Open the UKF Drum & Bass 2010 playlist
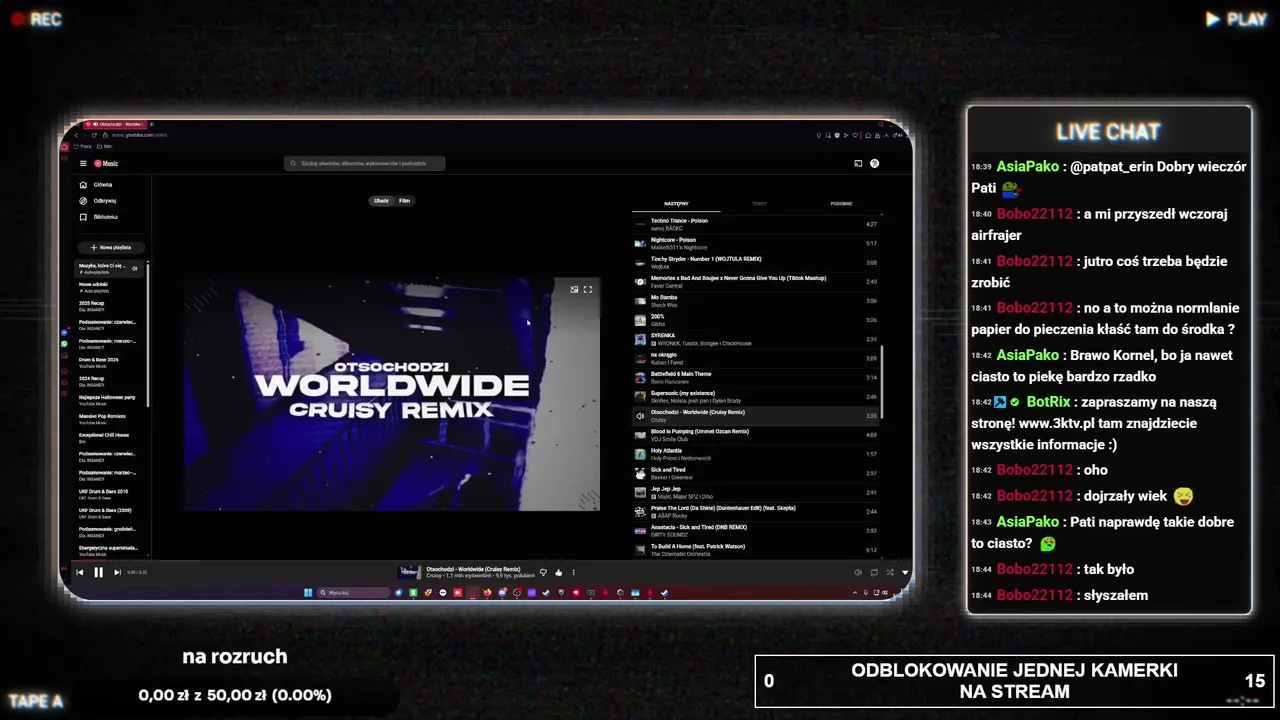This screenshot has height=720, width=1280. tap(109, 495)
